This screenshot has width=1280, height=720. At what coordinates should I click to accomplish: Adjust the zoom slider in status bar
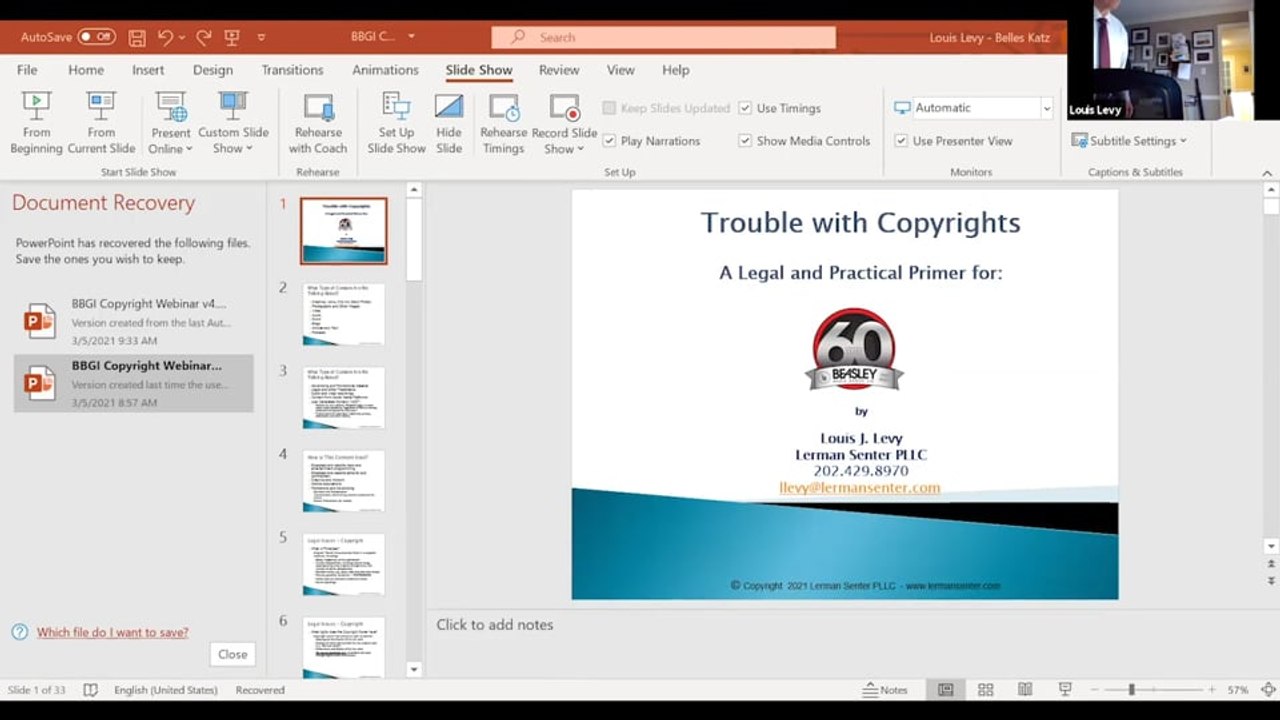[1131, 690]
